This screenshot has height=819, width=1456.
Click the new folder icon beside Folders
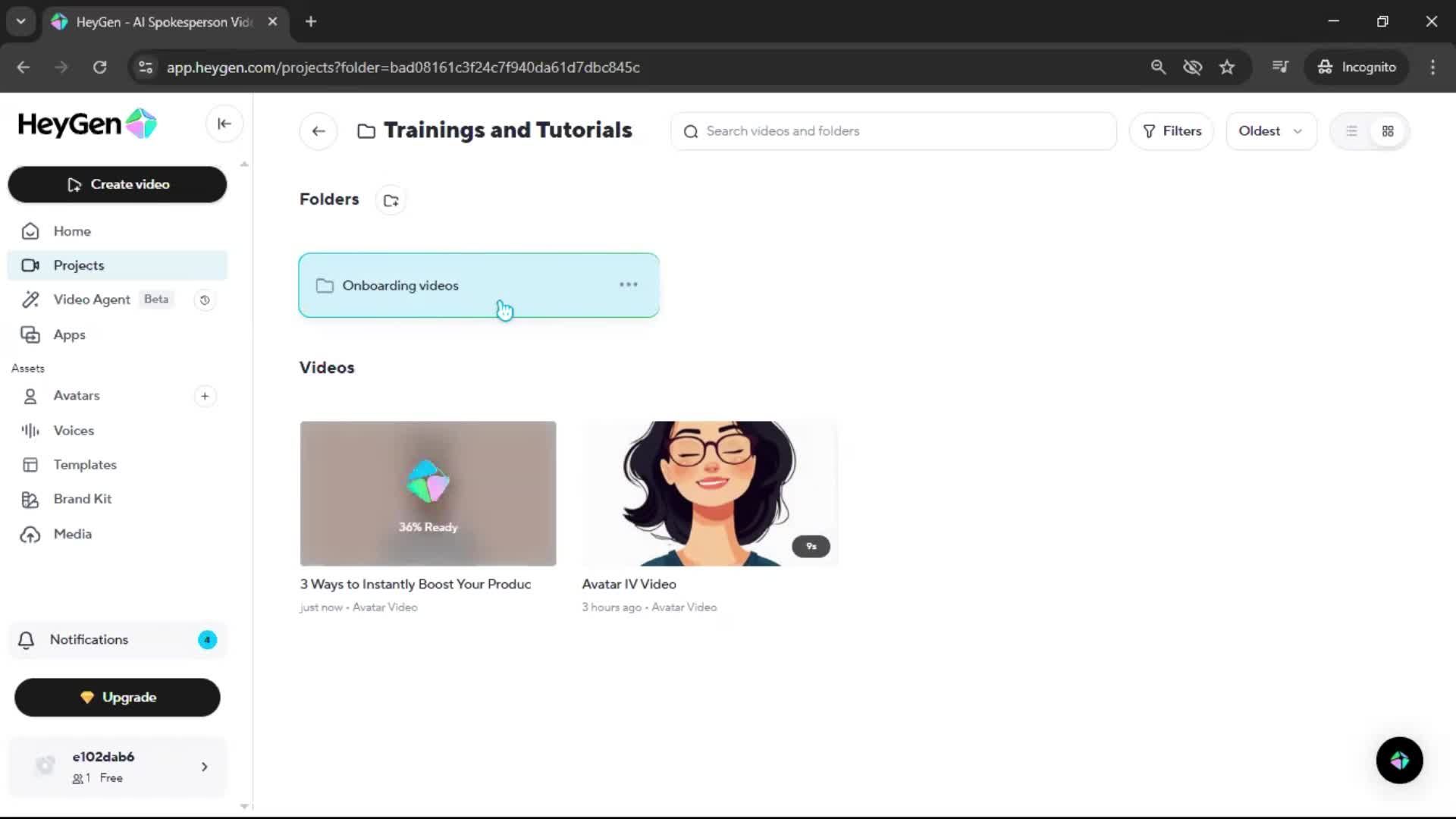391,200
